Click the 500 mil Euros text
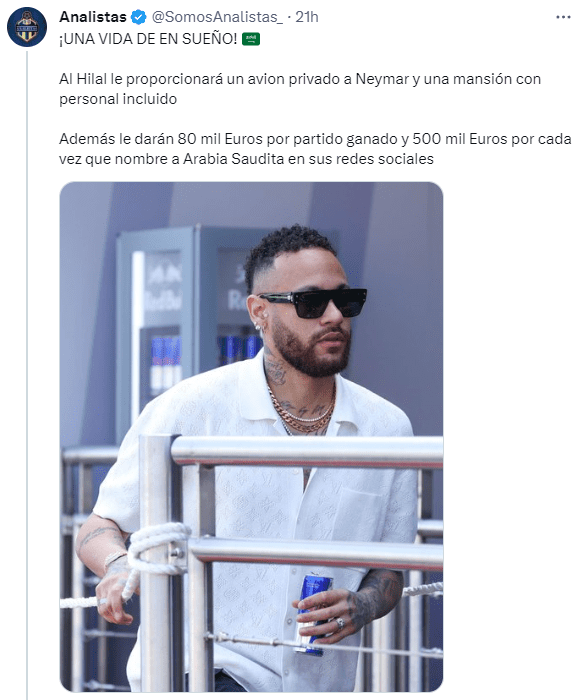This screenshot has height=700, width=582. click(460, 139)
